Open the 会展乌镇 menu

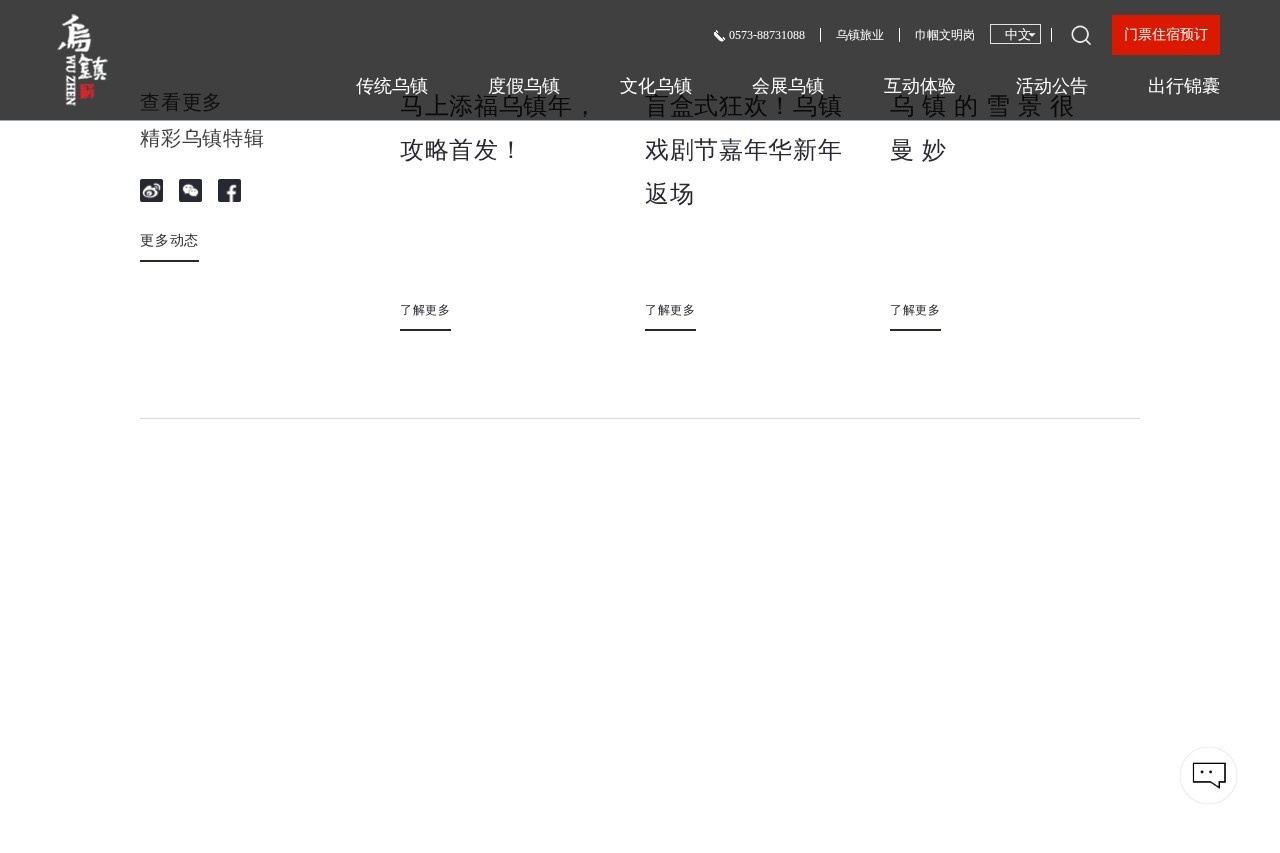[788, 86]
